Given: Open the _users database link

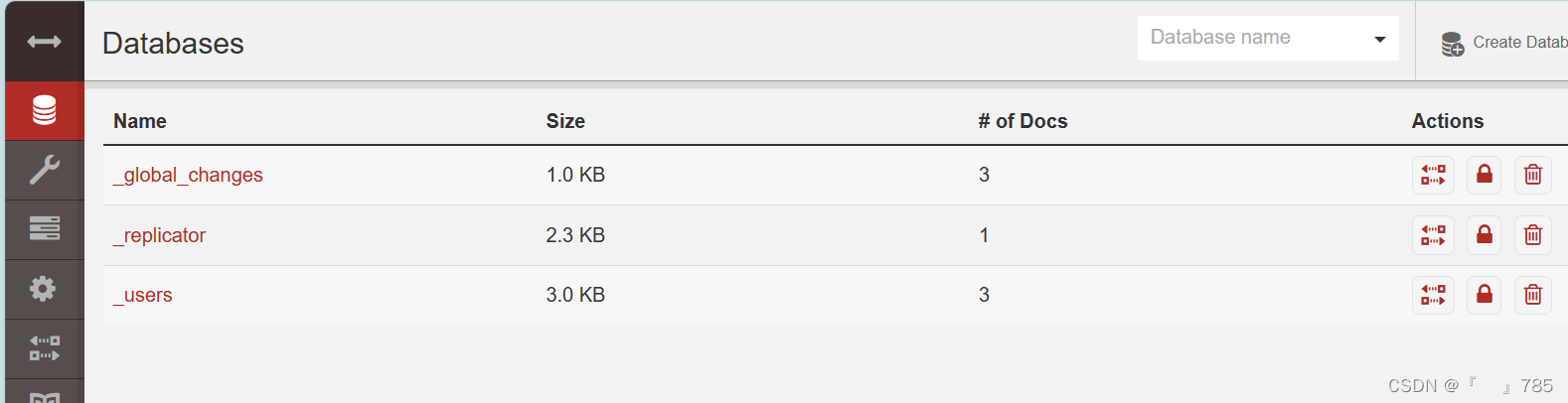Looking at the screenshot, I should click(x=142, y=295).
